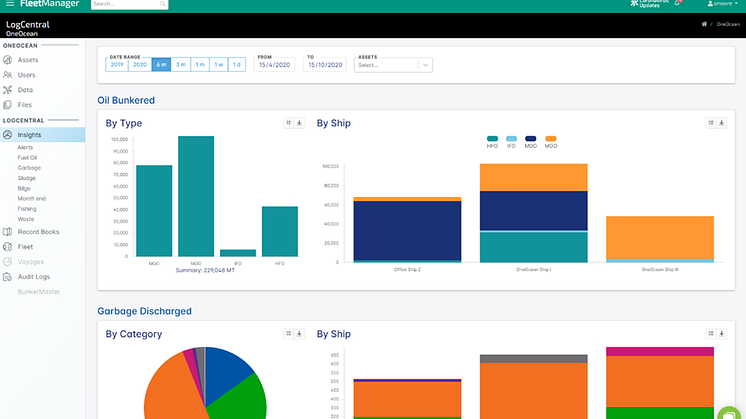Select the 1 m date range

[x=200, y=65]
